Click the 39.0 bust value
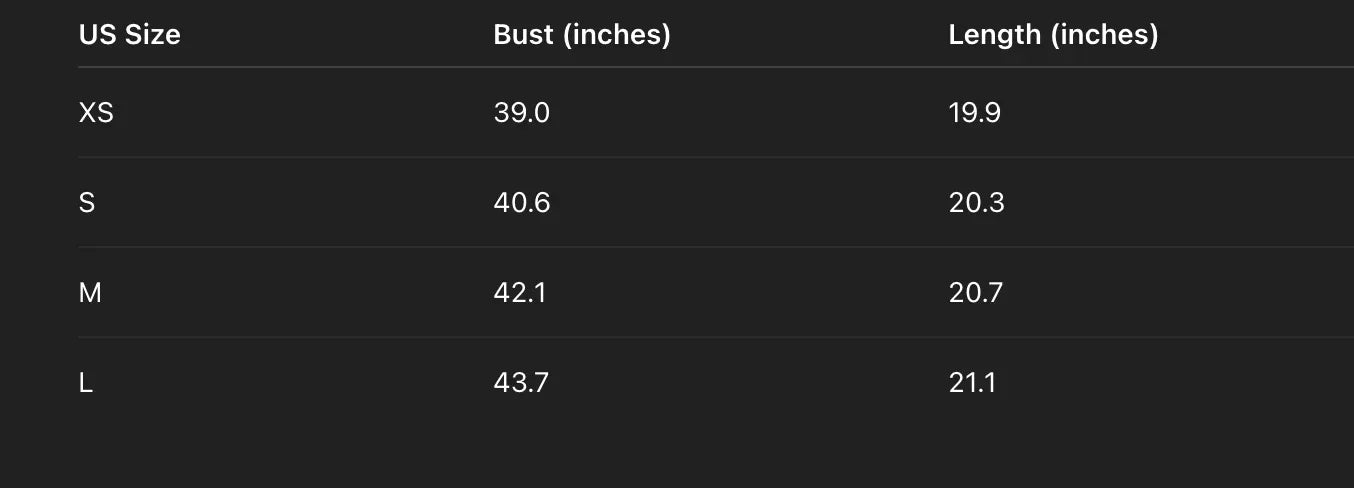The height and width of the screenshot is (488, 1354). (521, 113)
